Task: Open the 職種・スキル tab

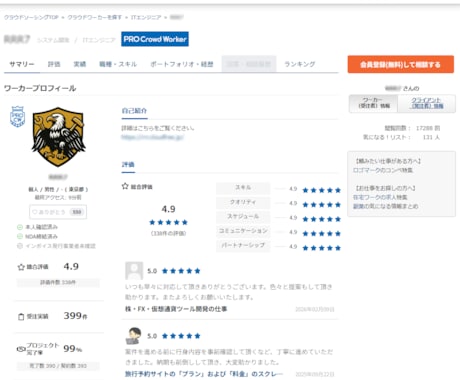Action: (118, 64)
